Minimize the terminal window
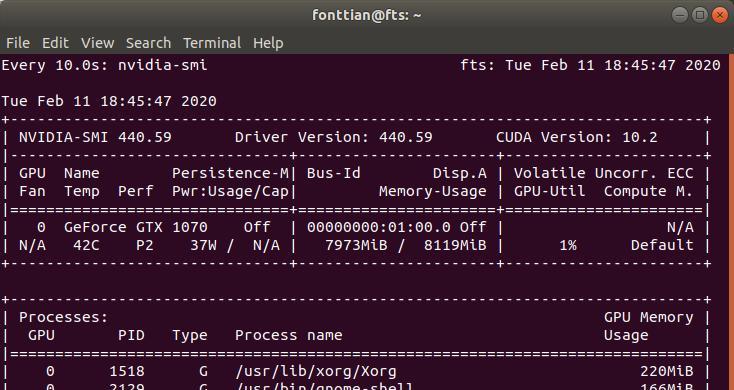This screenshot has height=390, width=734. [x=680, y=15]
